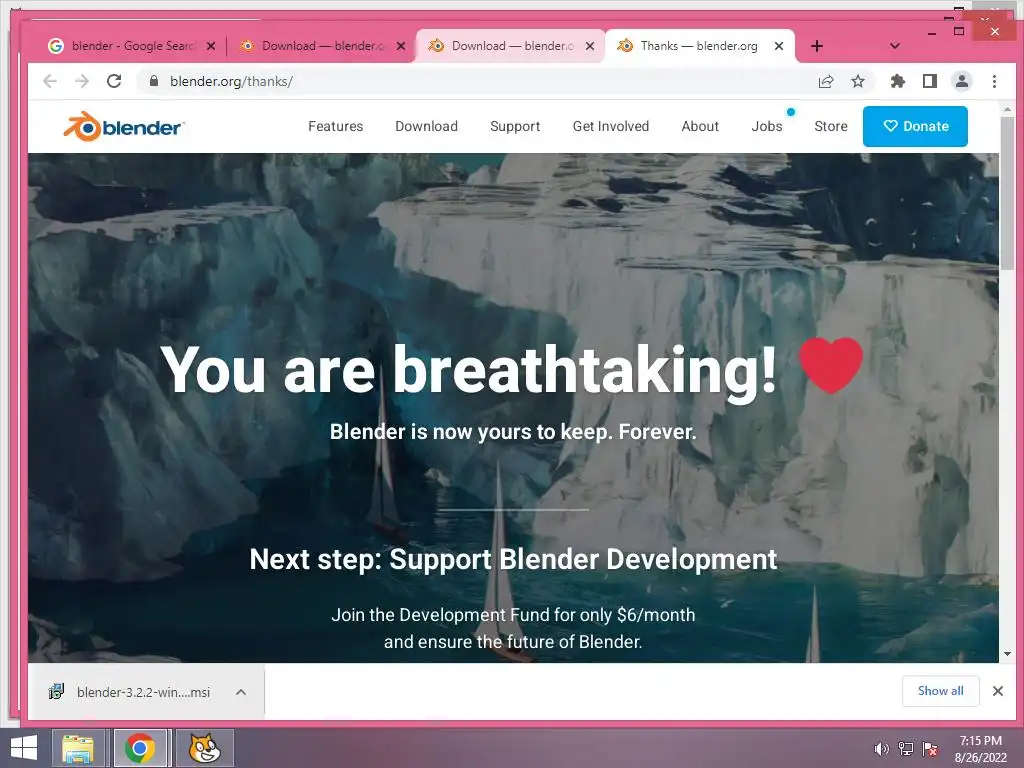1024x768 pixels.
Task: Click the blue Donate button
Action: pos(915,126)
